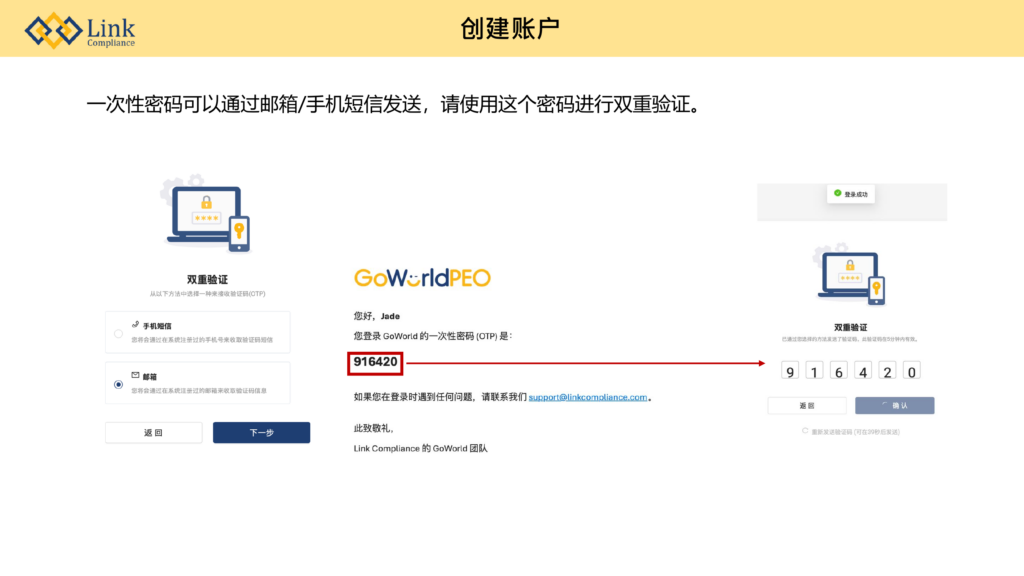
Task: Click the refresh icon beside 重新发送验证码
Action: tap(805, 431)
